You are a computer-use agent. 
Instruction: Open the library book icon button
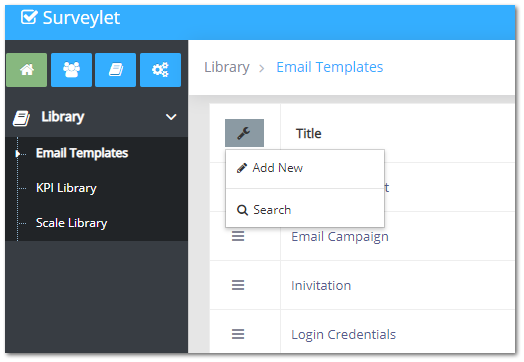point(115,70)
